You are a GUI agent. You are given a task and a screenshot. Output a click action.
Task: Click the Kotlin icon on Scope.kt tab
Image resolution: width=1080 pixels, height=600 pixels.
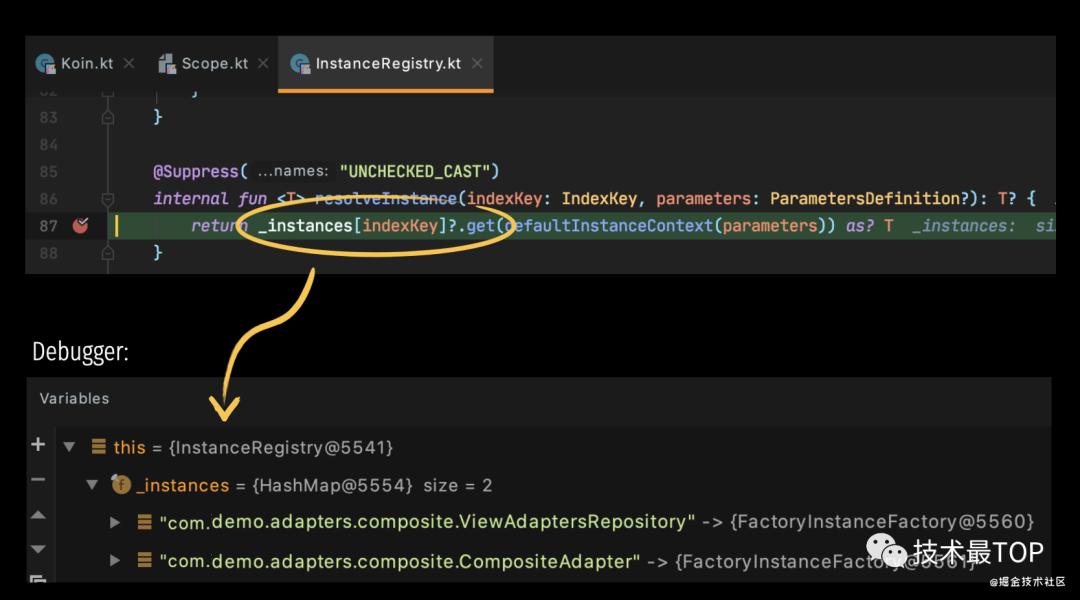coord(167,63)
